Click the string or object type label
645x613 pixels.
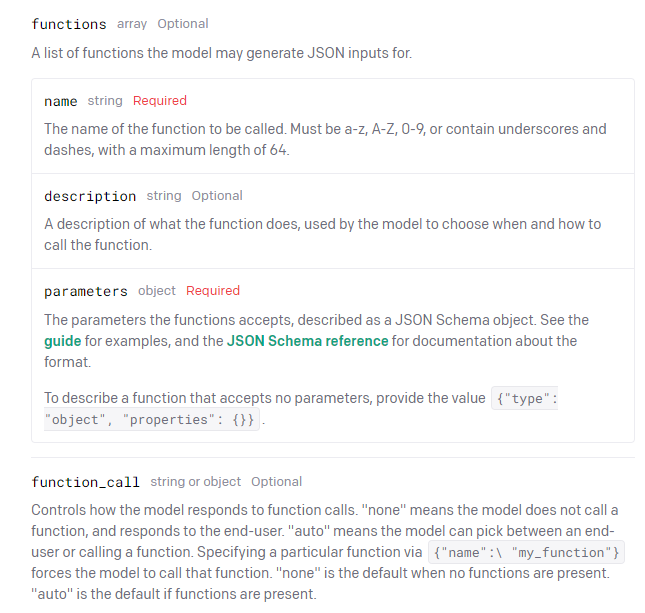(x=195, y=482)
